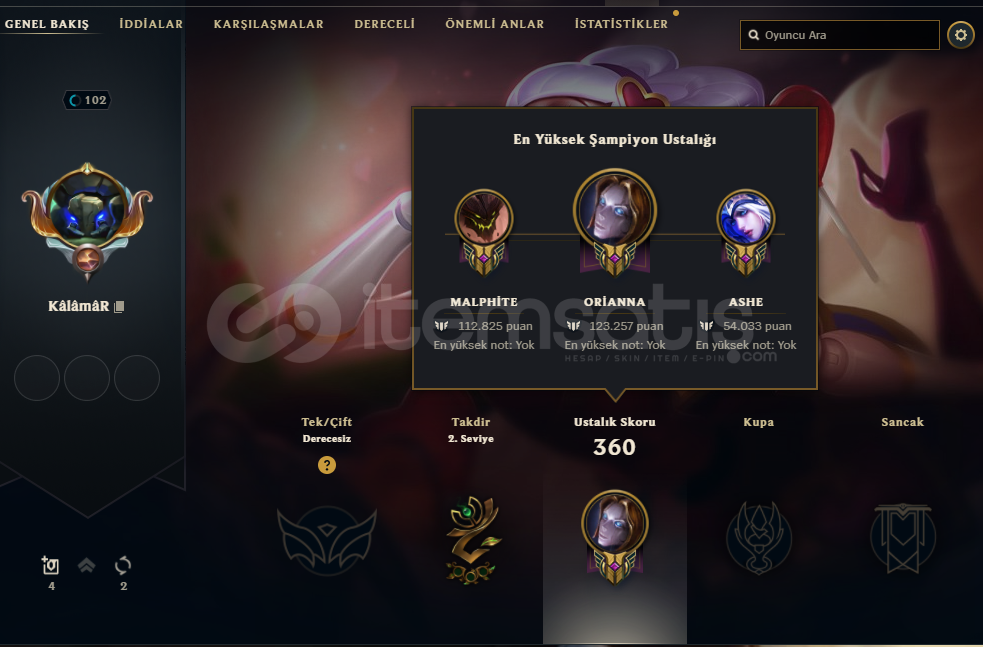This screenshot has width=983, height=647.
Task: Switch to the İddialar tab
Action: 151,24
